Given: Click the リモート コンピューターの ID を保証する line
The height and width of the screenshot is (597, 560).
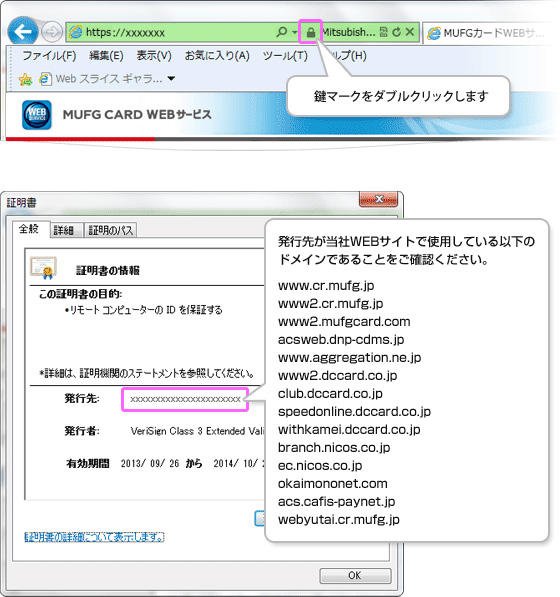Looking at the screenshot, I should pos(144,310).
